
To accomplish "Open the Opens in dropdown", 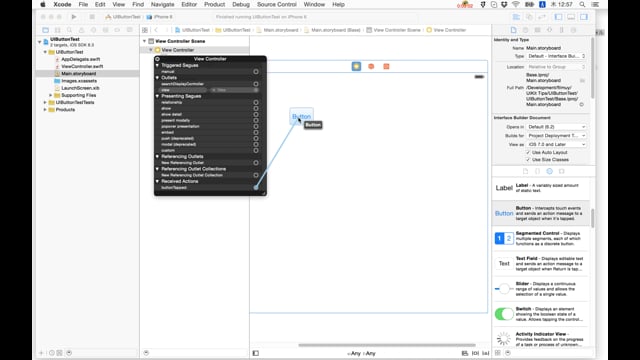I will (x=556, y=127).
